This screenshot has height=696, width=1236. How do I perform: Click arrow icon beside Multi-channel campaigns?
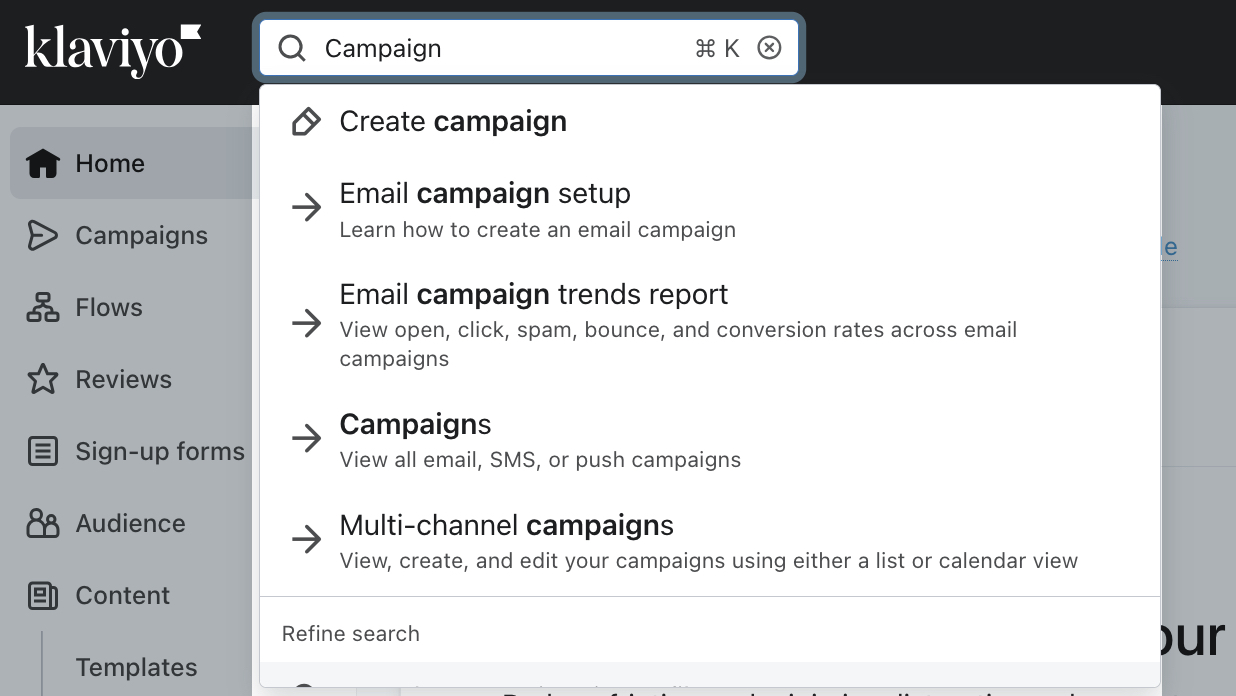306,540
